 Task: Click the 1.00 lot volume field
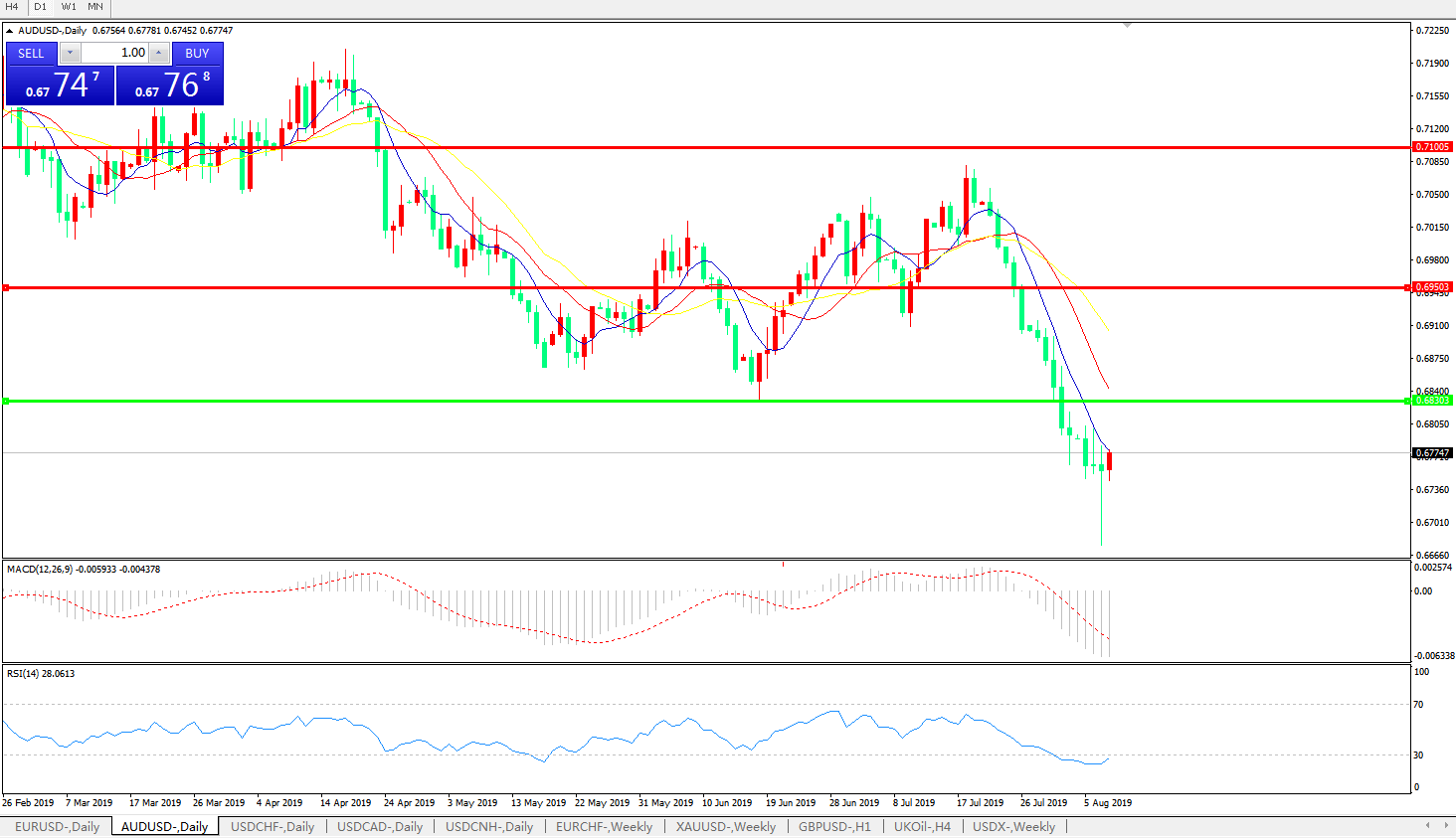(114, 53)
